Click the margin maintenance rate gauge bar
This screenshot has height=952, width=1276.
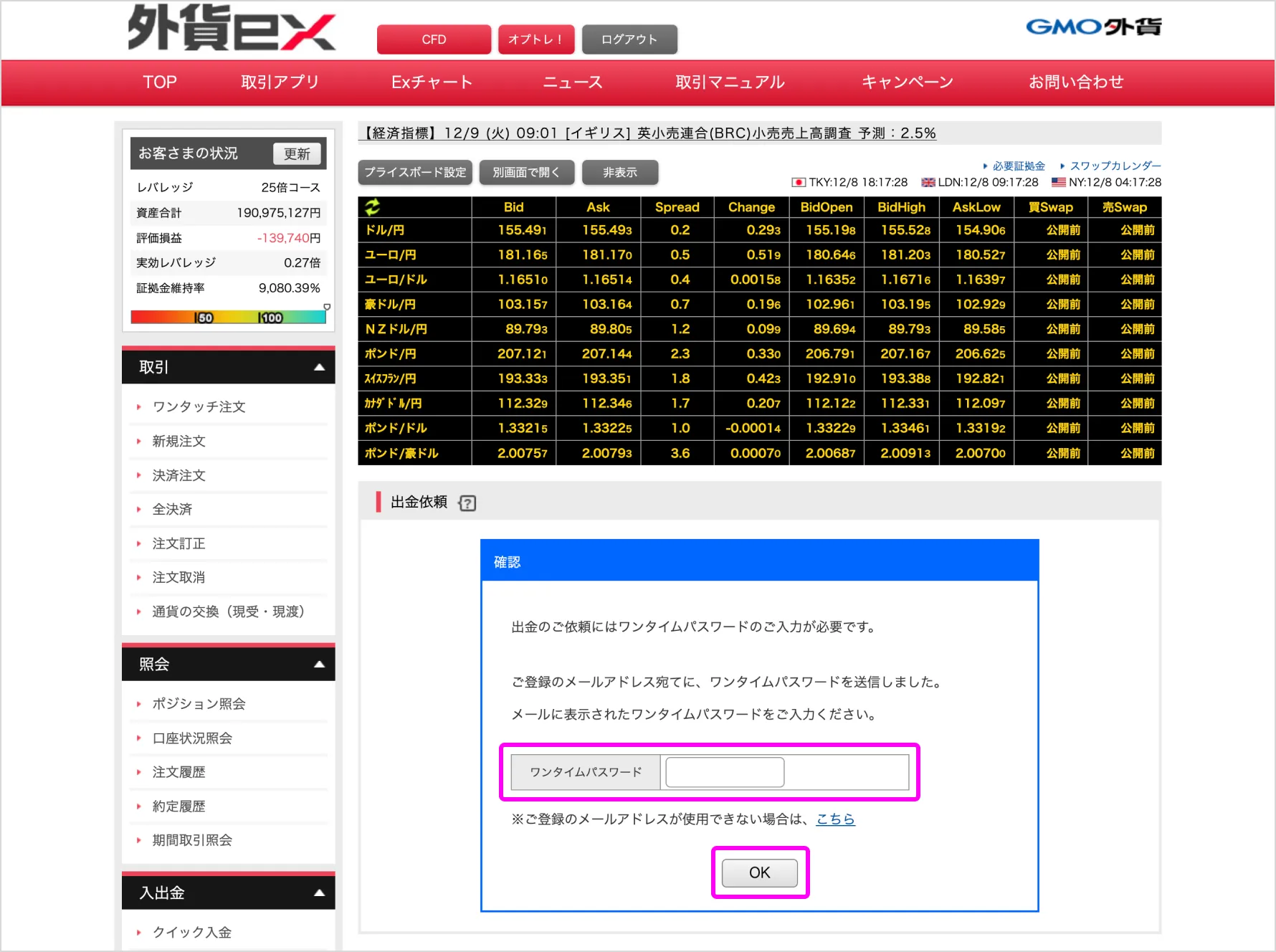point(228,317)
